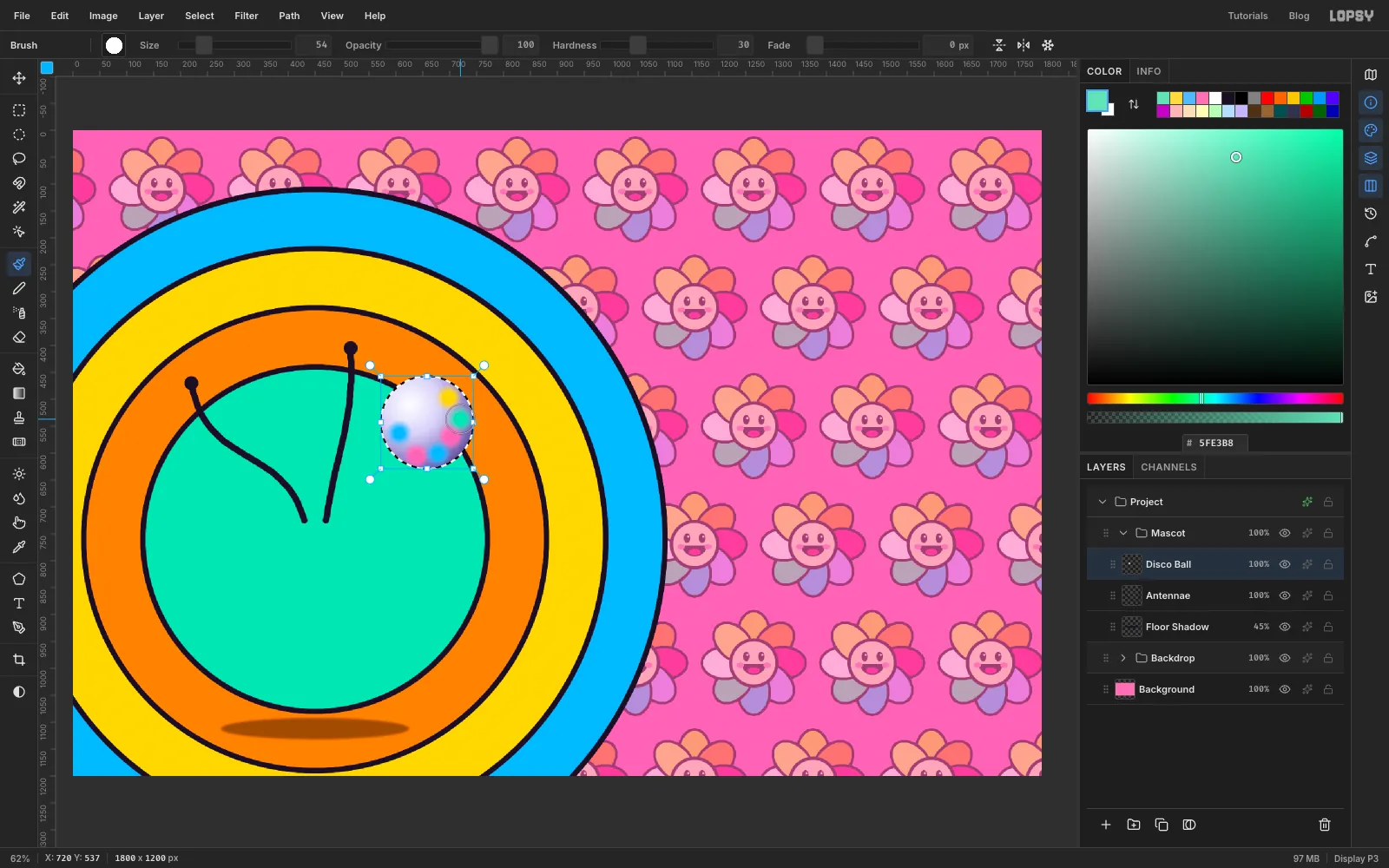Collapse the Project group
Image resolution: width=1389 pixels, height=868 pixels.
[x=1103, y=502]
